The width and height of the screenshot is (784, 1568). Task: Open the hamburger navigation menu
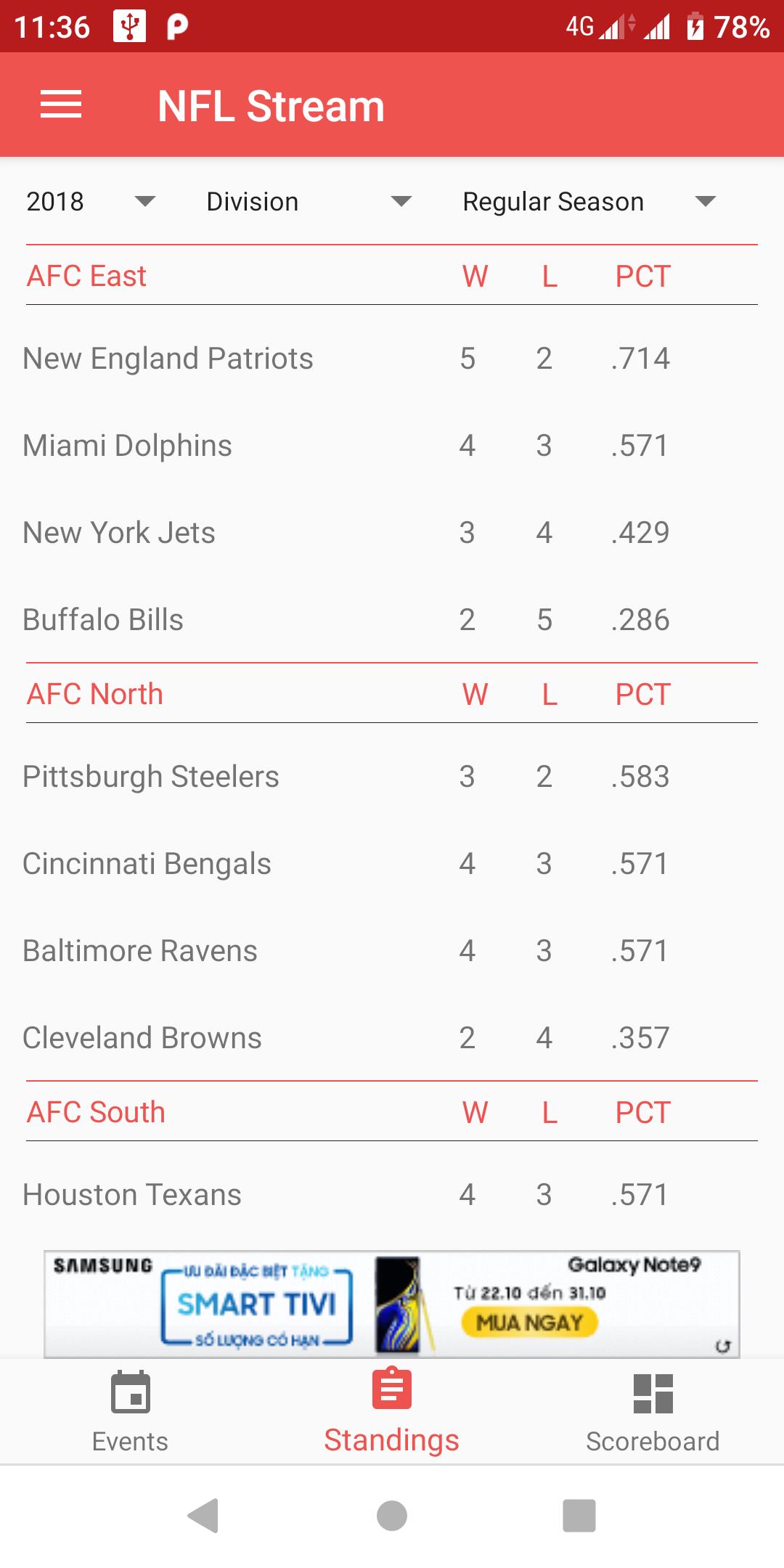(61, 105)
